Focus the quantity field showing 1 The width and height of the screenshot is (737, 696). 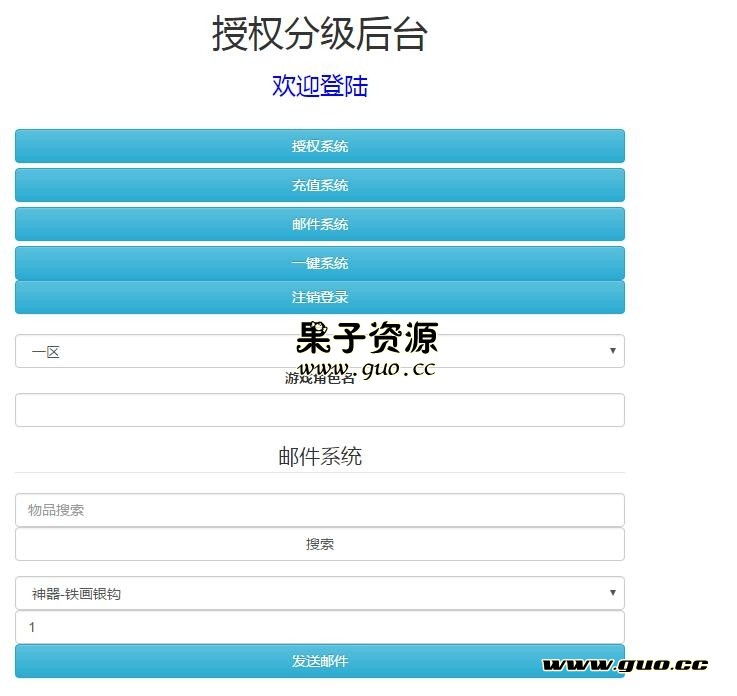[x=320, y=627]
